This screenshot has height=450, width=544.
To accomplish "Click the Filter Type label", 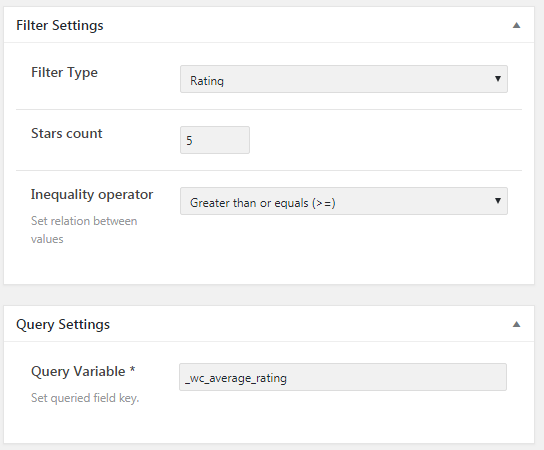I will [x=65, y=73].
